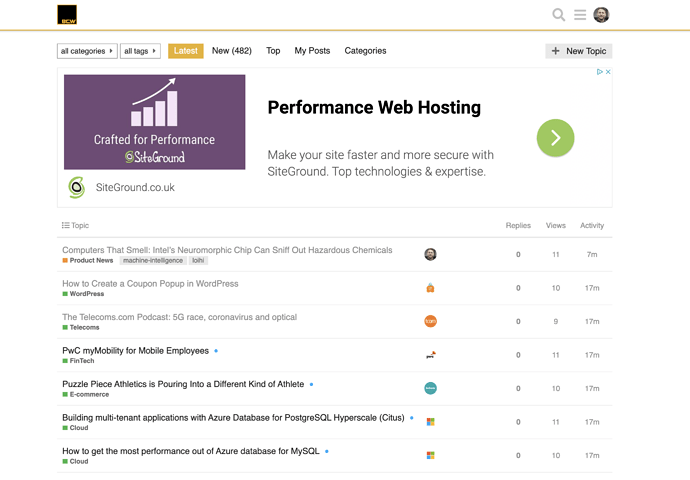Click Cloud category under multi-tenant applications topic
This screenshot has width=690, height=480.
[x=75, y=428]
